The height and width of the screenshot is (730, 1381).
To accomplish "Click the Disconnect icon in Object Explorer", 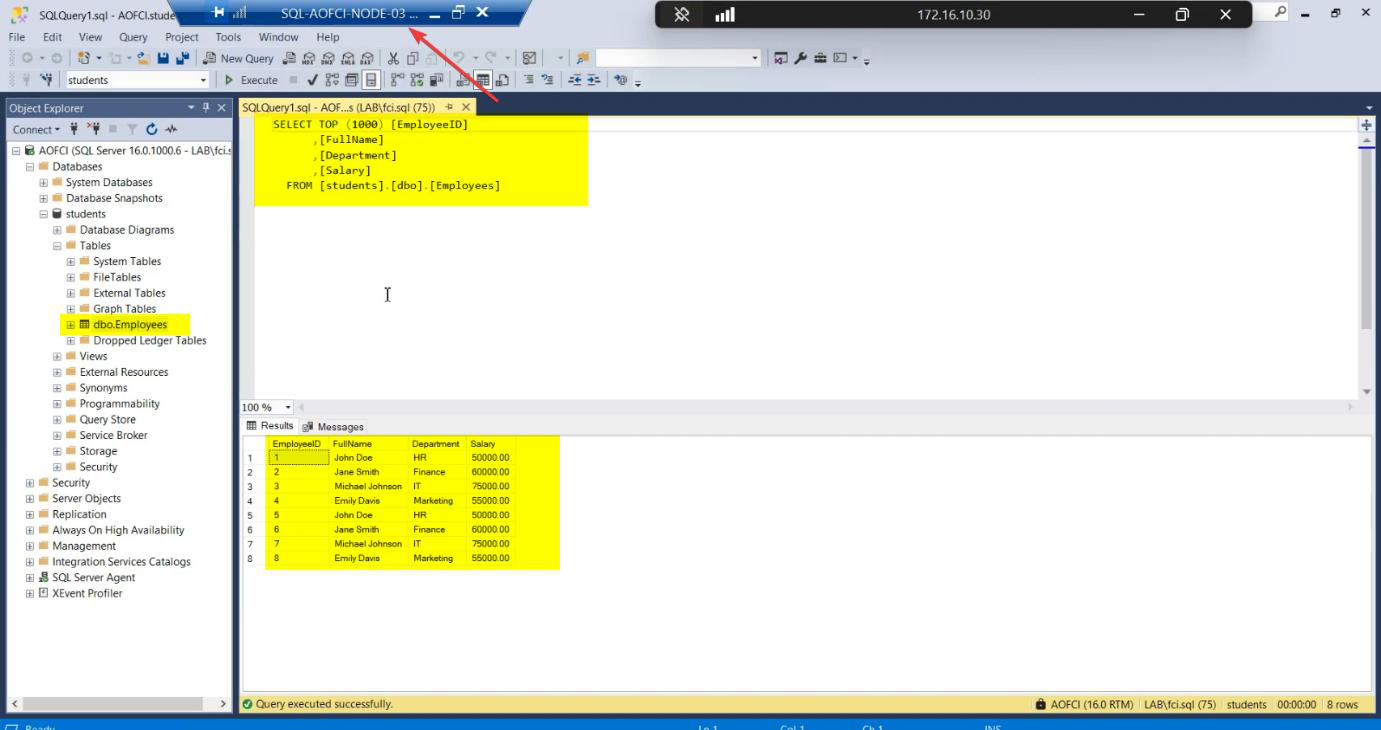I will tap(95, 129).
